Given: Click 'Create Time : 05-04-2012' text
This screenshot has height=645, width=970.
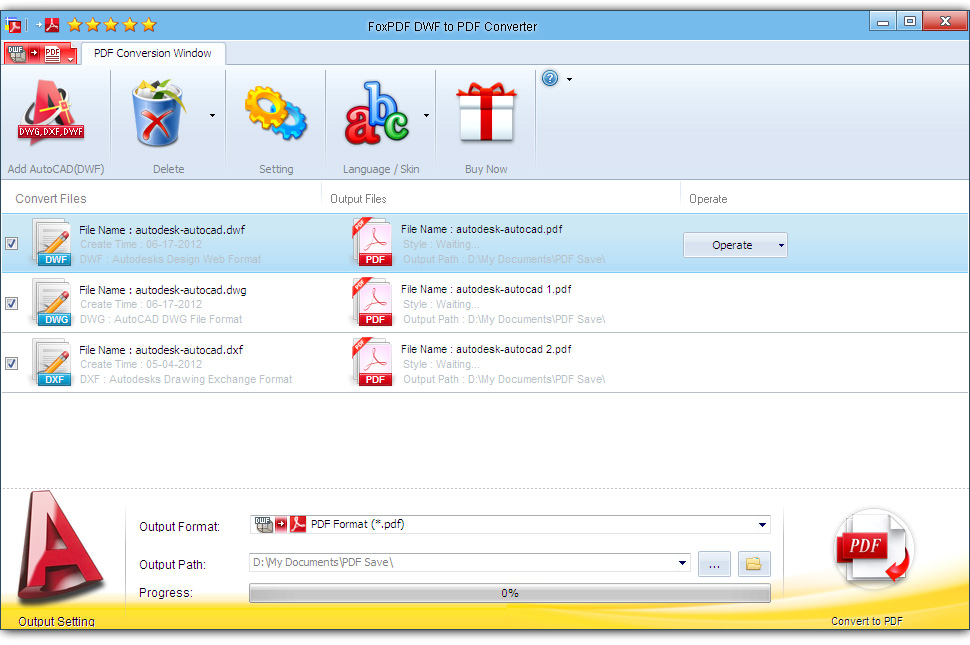Looking at the screenshot, I should [140, 364].
